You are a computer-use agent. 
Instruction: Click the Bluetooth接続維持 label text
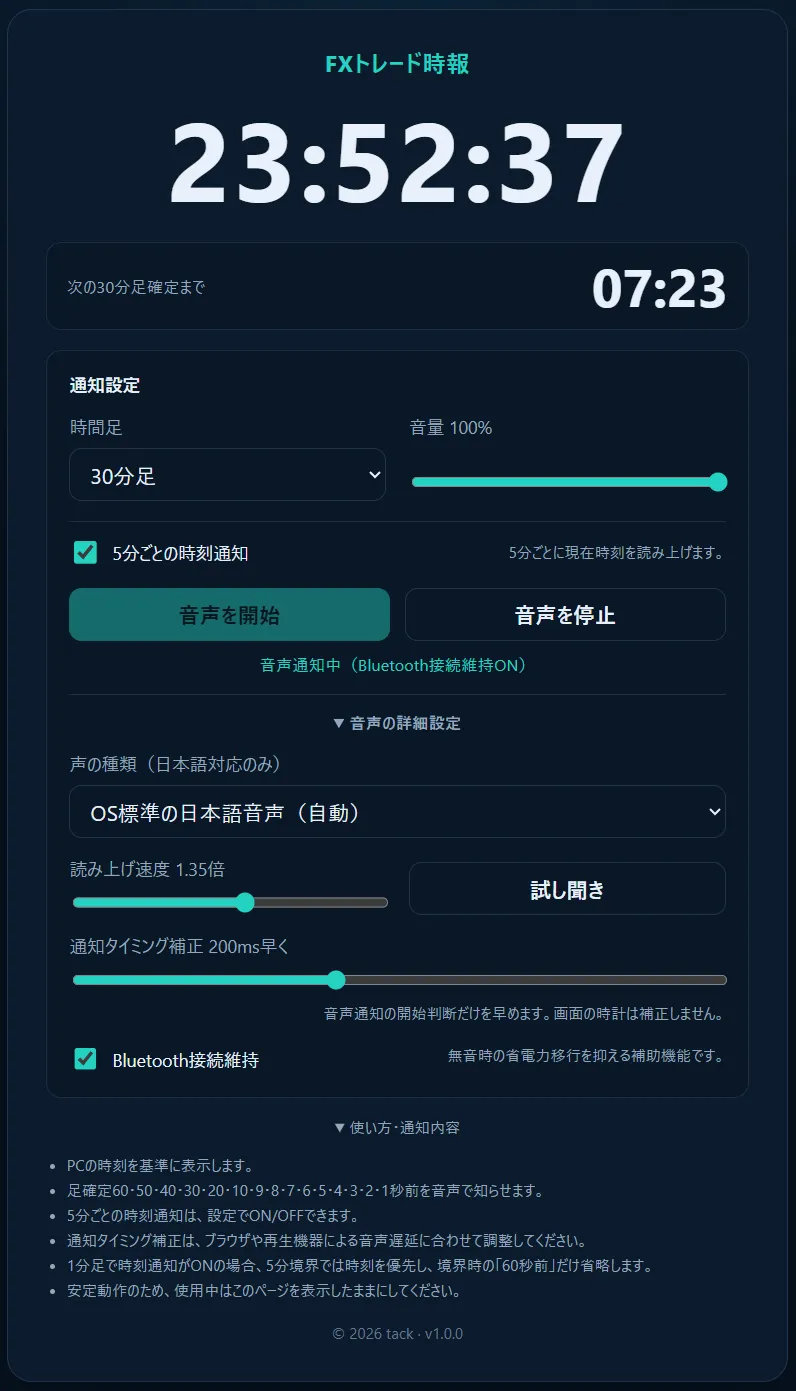tap(186, 1060)
